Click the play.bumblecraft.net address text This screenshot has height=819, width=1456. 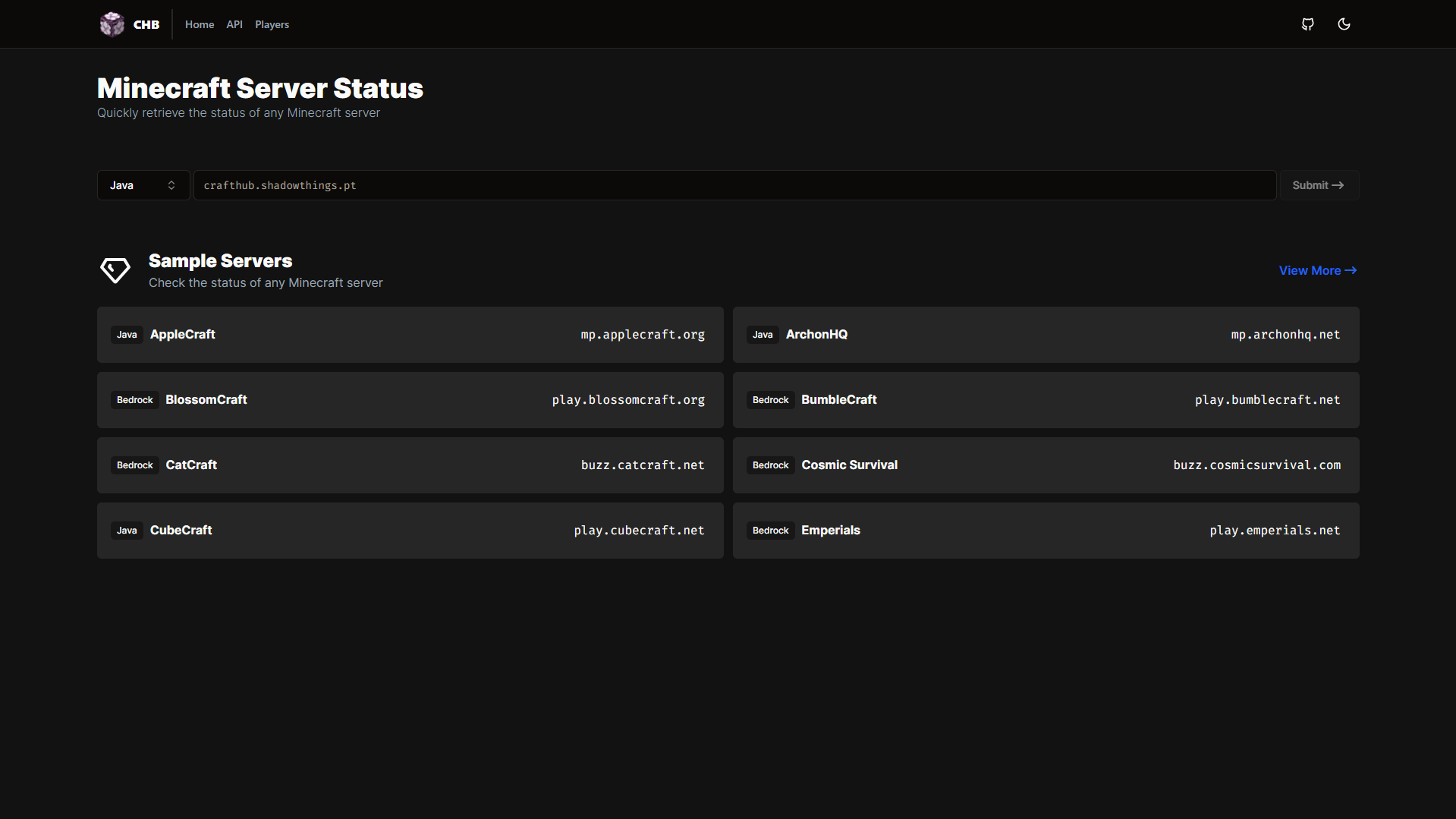1267,400
